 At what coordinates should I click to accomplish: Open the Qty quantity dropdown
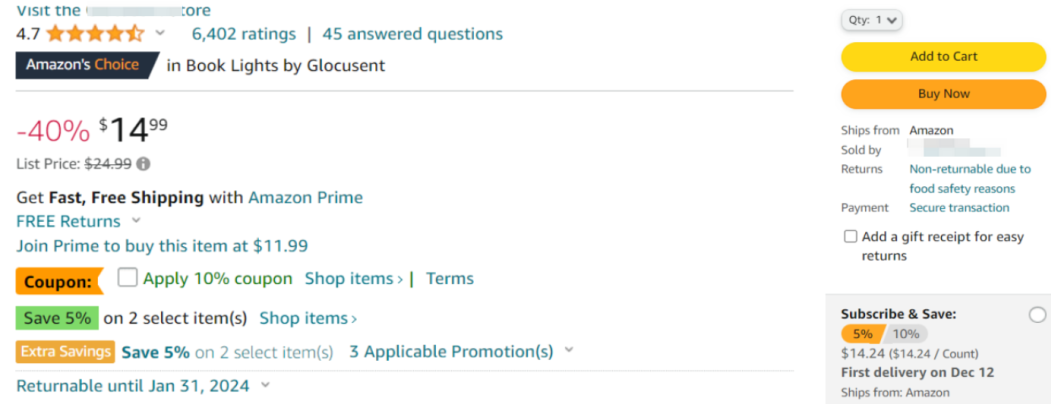pos(871,20)
